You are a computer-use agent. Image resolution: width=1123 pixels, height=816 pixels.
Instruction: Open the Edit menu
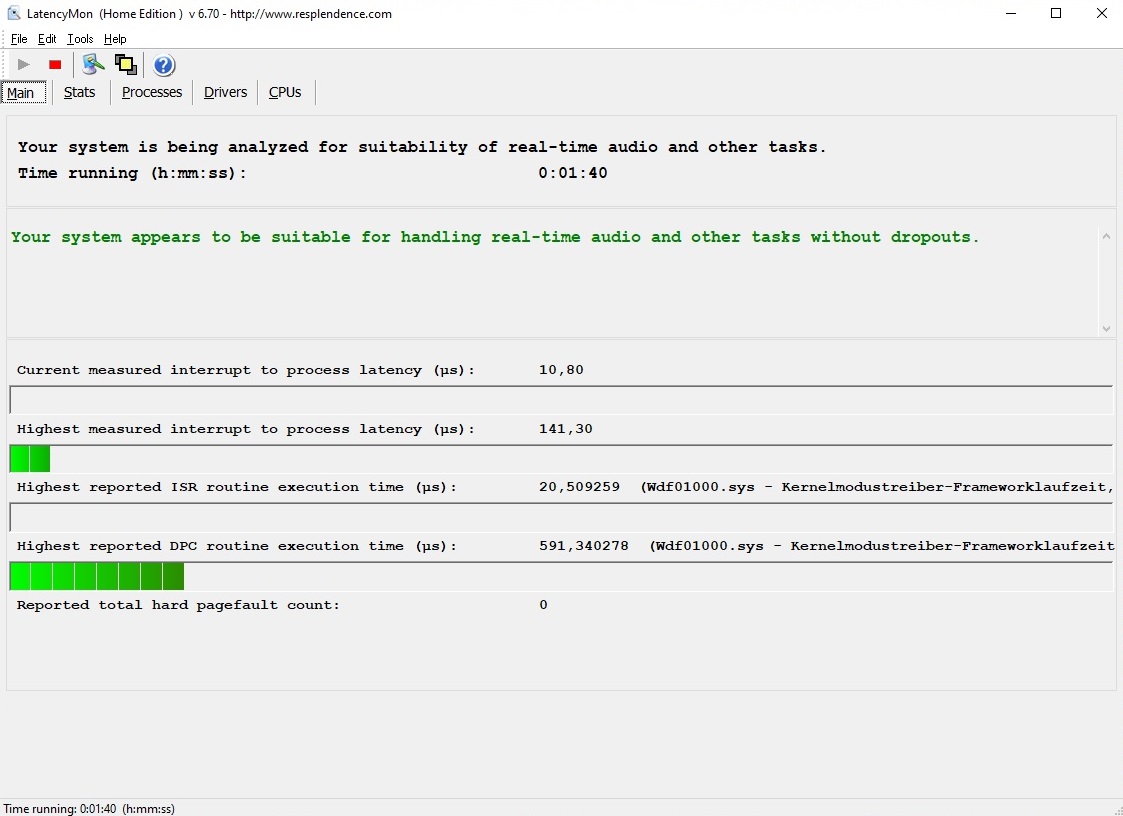point(47,39)
